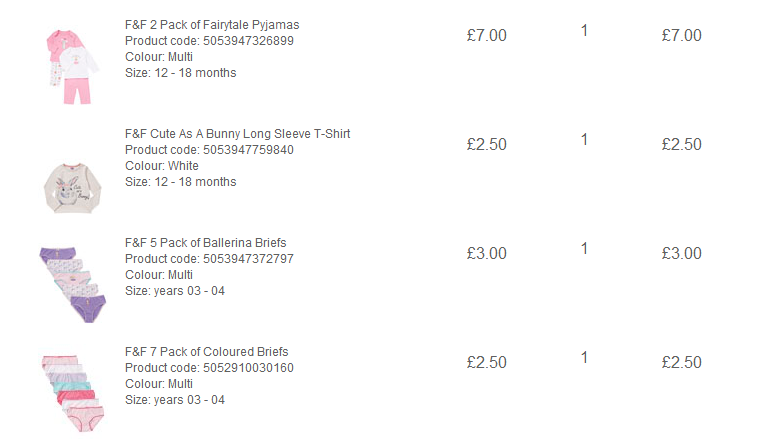Open the F&F Cute As A Bunny Long Sleeve T-Shirt title

coord(237,134)
